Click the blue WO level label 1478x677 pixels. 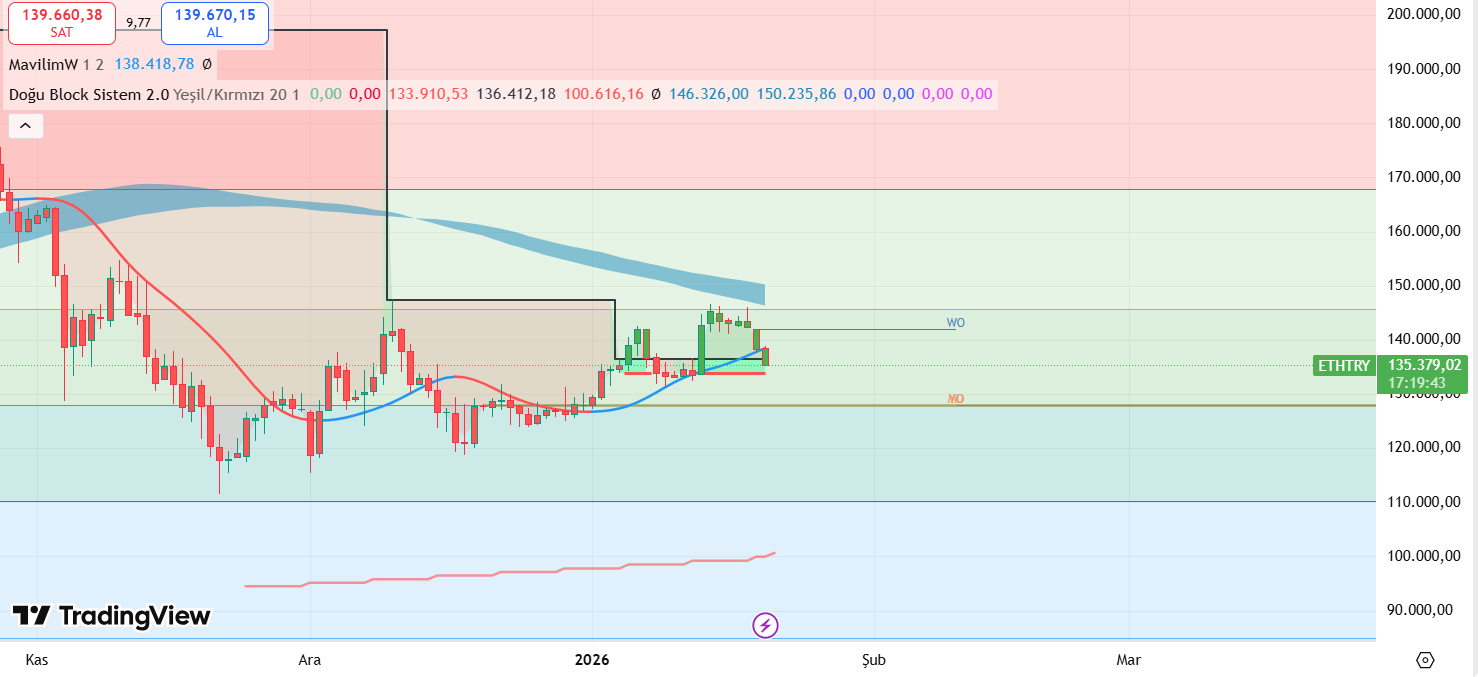point(955,323)
